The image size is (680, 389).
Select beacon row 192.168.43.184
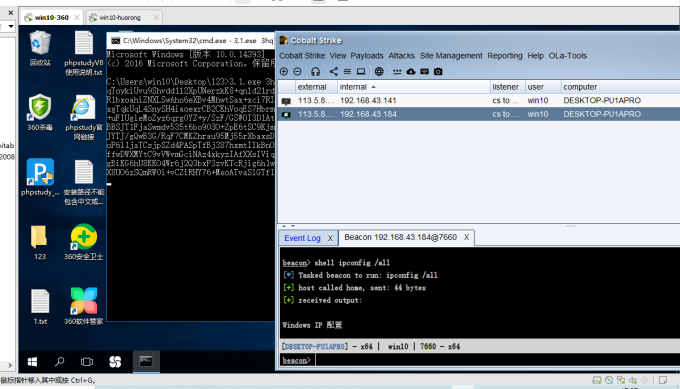click(479, 114)
